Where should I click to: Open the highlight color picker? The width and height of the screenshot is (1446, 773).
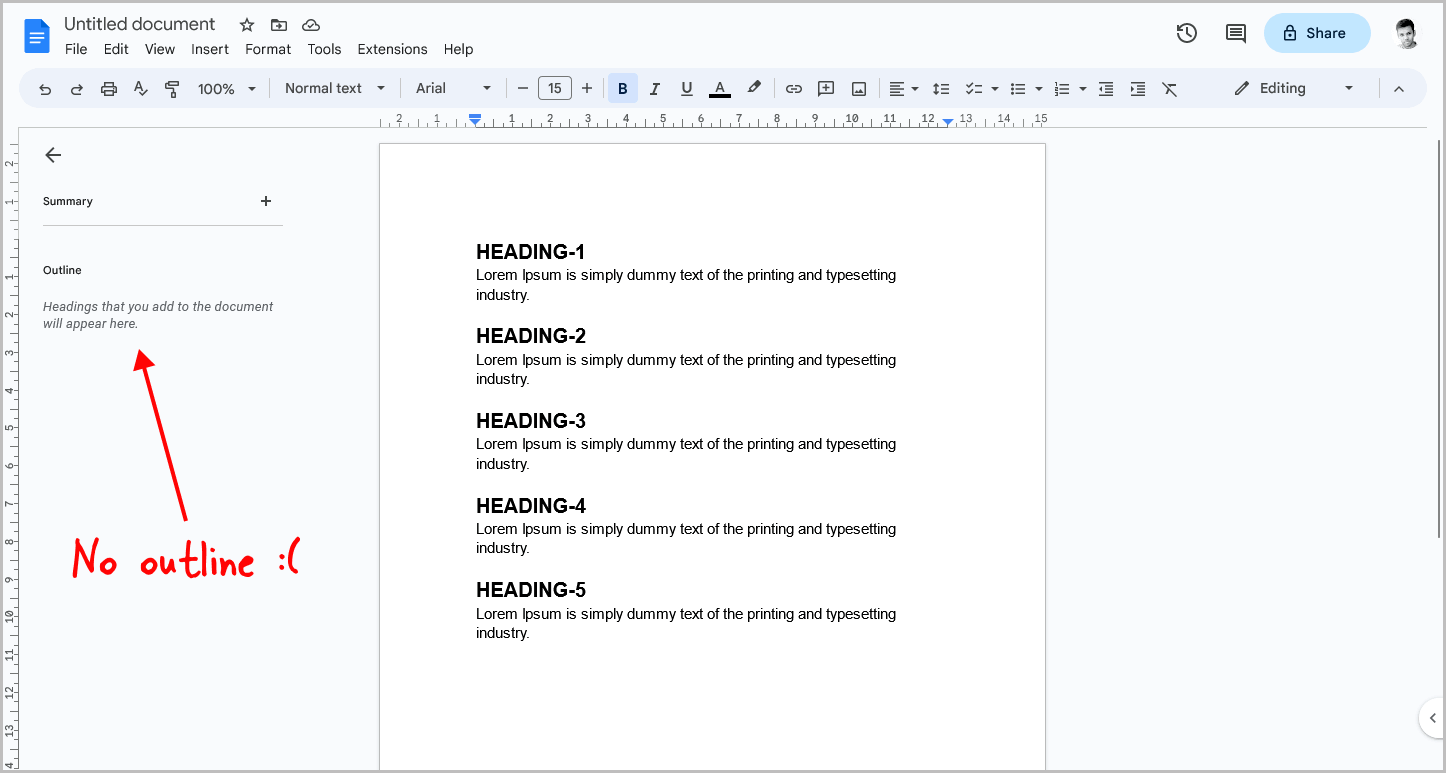(x=754, y=88)
